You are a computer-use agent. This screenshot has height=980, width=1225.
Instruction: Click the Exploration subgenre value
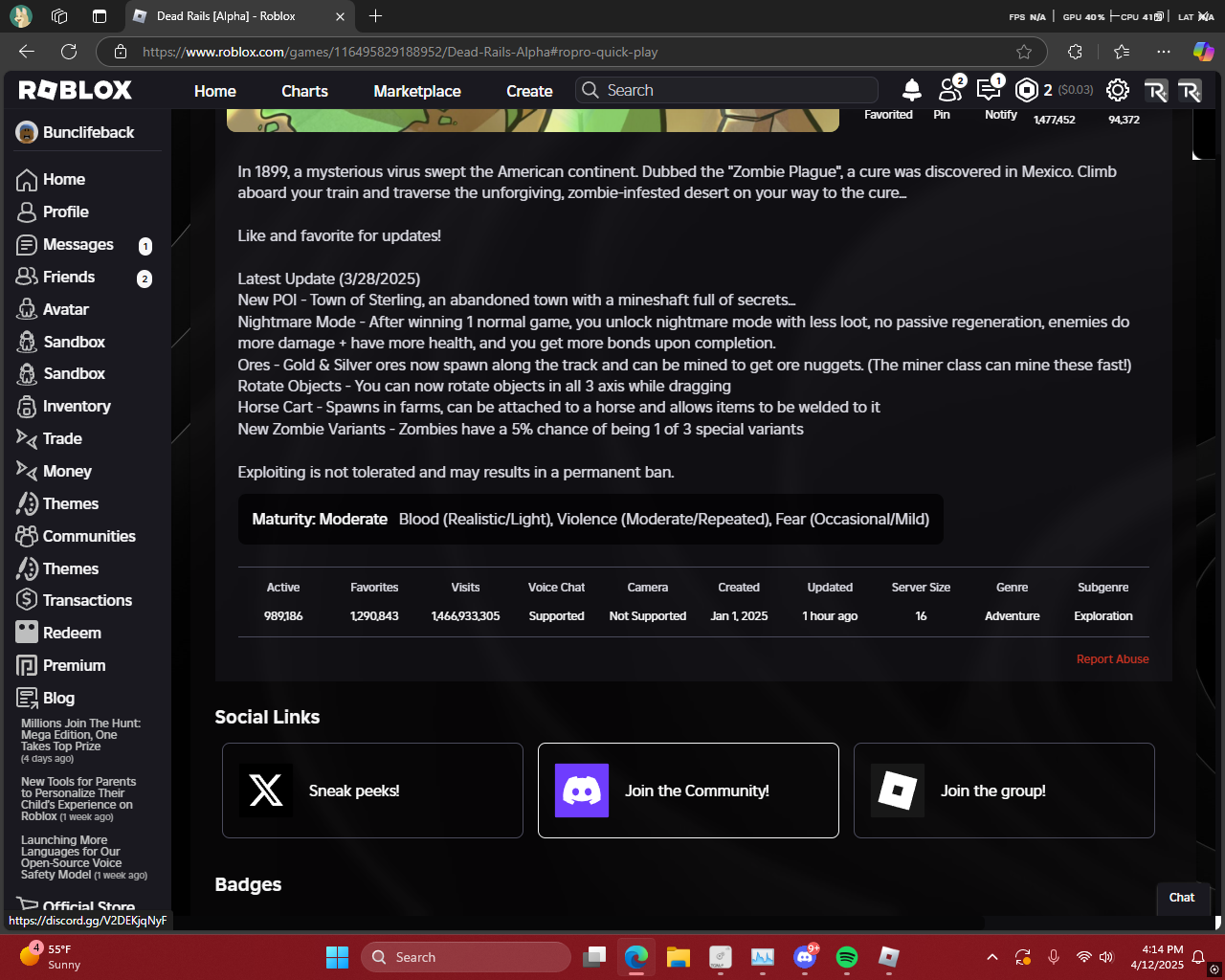1103,616
